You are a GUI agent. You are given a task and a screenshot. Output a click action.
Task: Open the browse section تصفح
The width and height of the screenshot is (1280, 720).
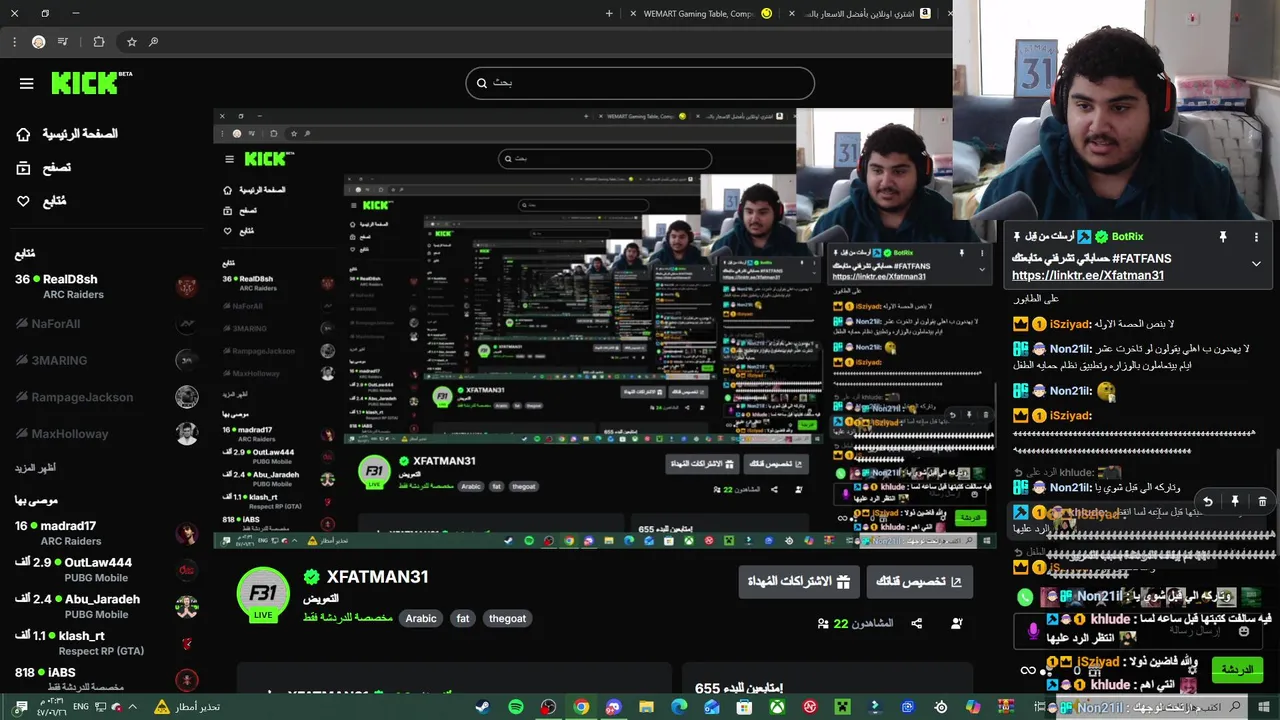pyautogui.click(x=43, y=168)
